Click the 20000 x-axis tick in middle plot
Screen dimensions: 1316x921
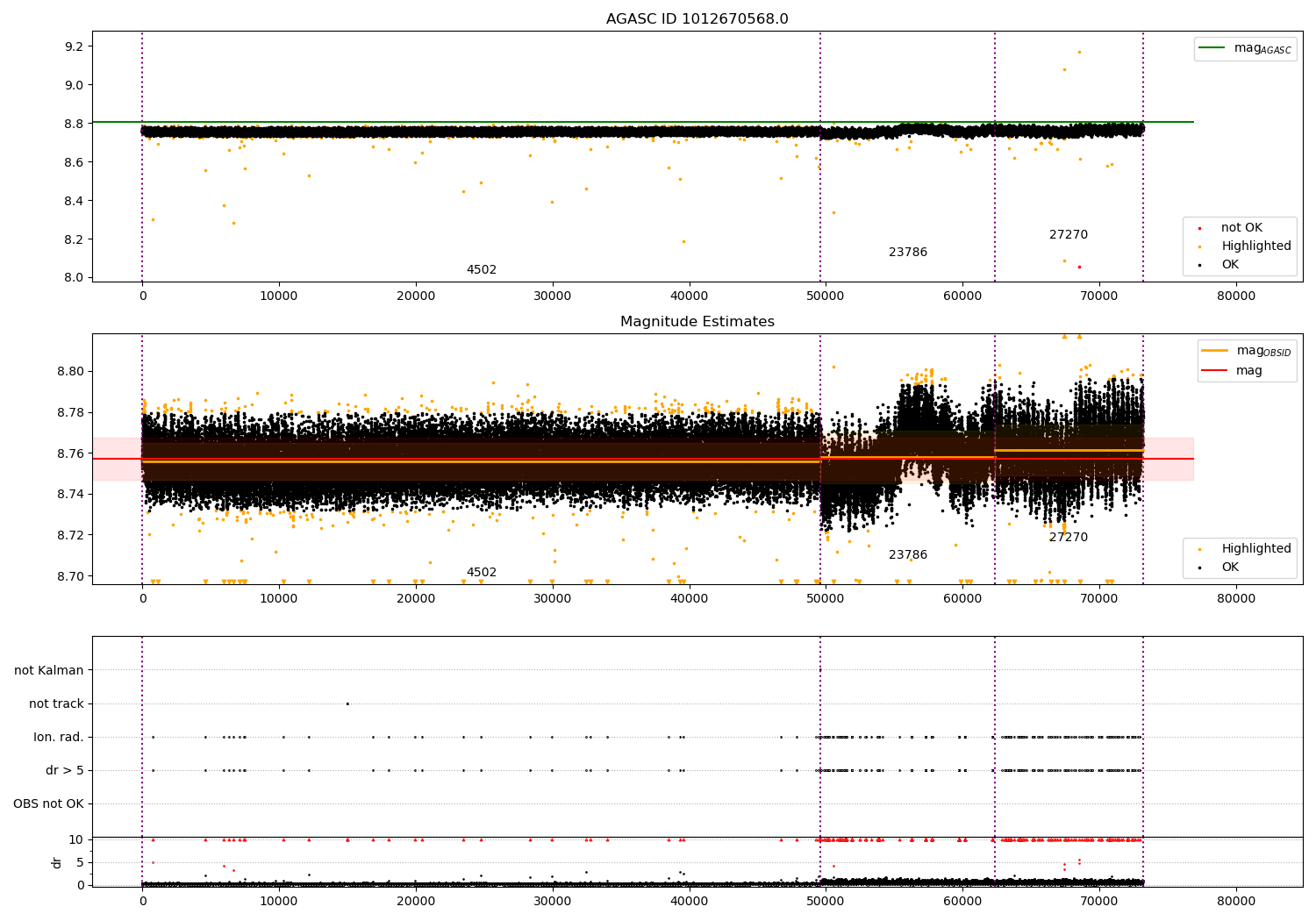click(416, 599)
